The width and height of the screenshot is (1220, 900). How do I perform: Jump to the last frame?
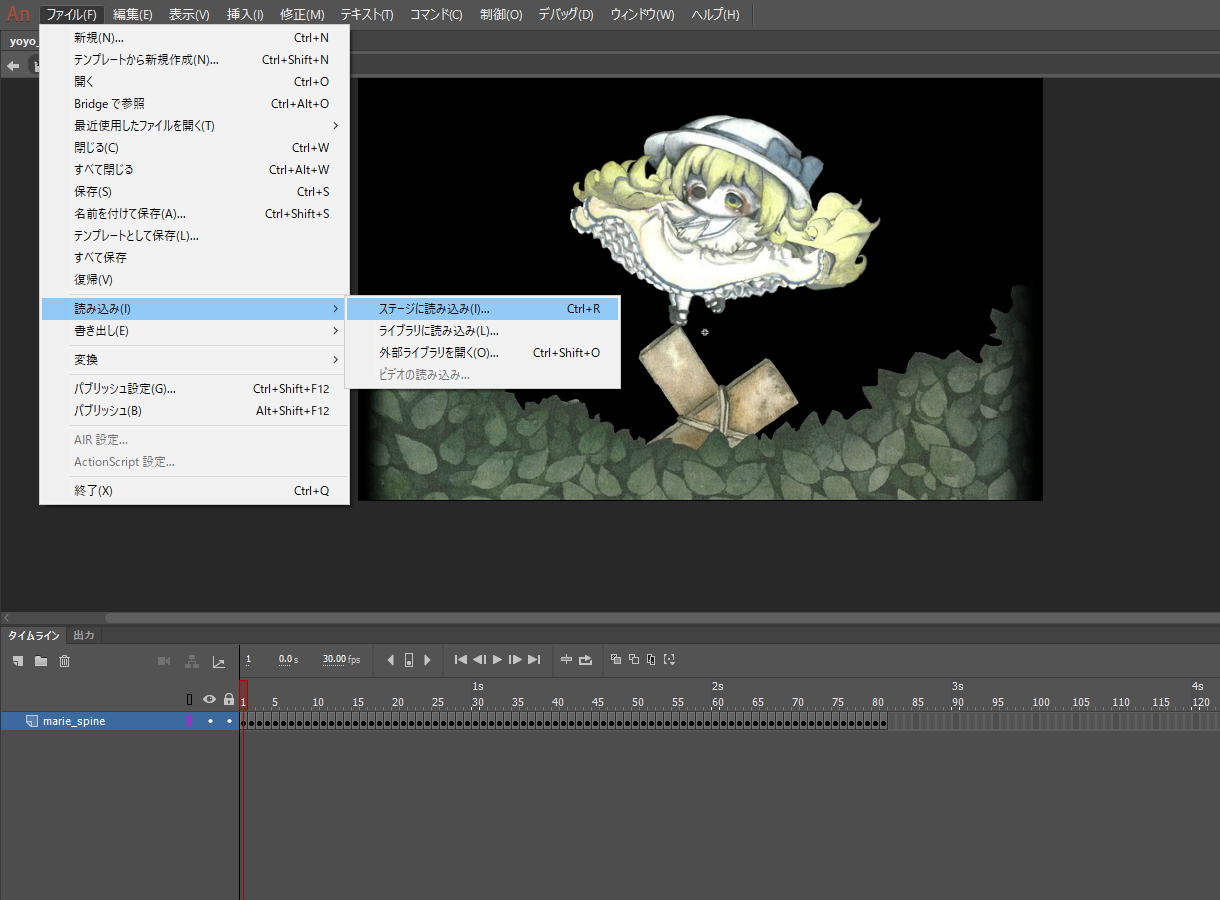(x=534, y=660)
